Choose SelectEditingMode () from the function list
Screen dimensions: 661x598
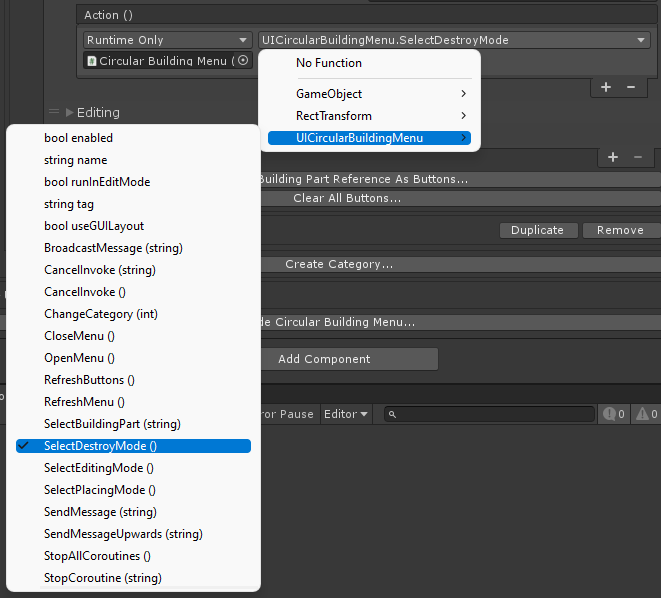tap(99, 468)
